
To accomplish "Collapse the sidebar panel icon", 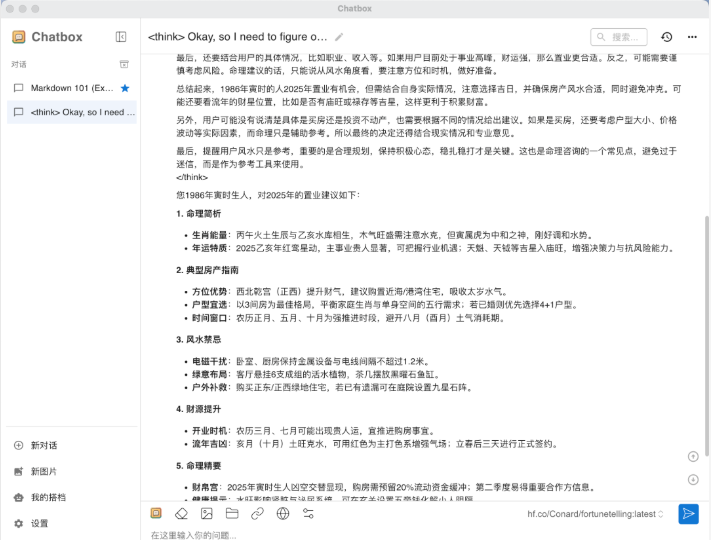I will 121,37.
